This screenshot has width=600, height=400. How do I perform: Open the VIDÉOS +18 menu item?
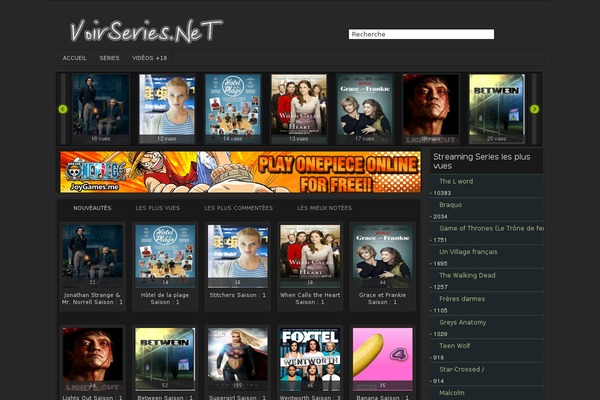(150, 58)
